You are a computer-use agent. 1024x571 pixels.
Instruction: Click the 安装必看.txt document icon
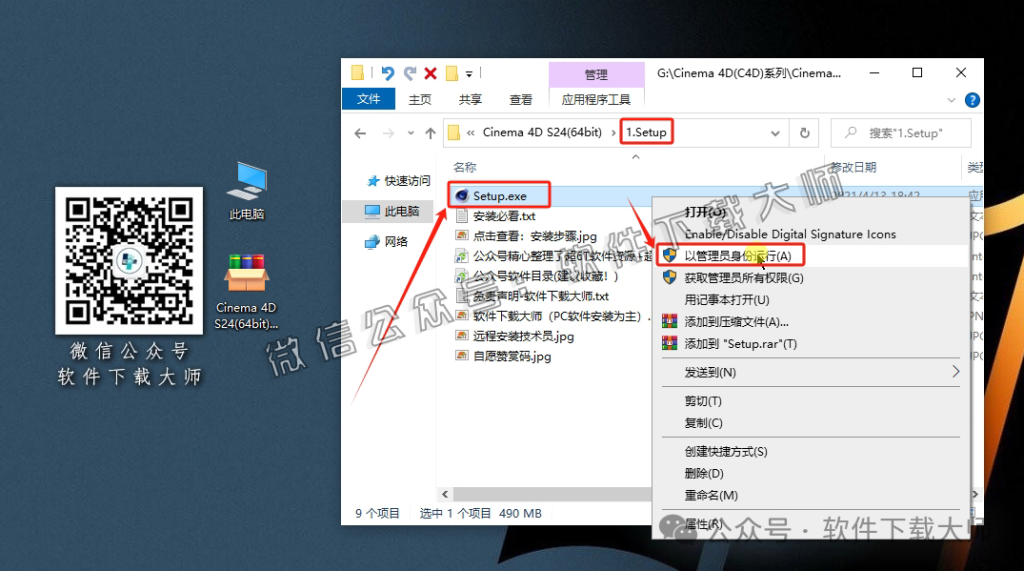point(462,216)
